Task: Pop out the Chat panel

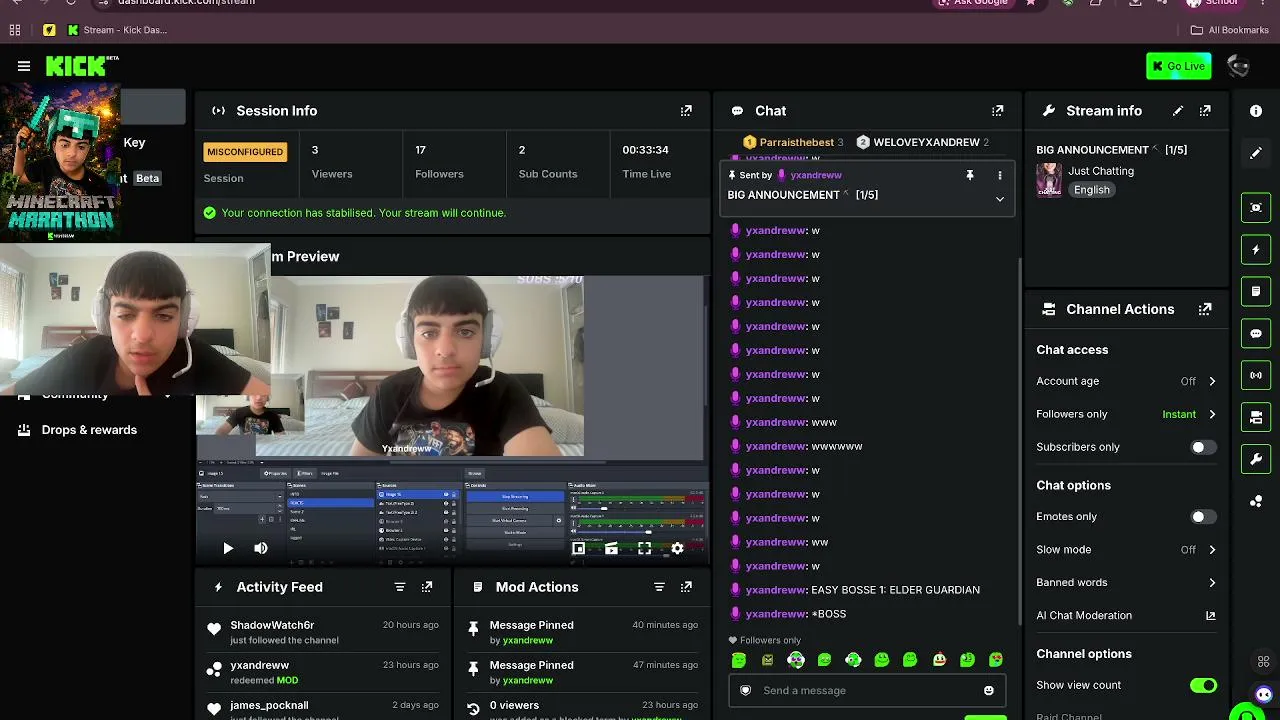Action: [997, 111]
